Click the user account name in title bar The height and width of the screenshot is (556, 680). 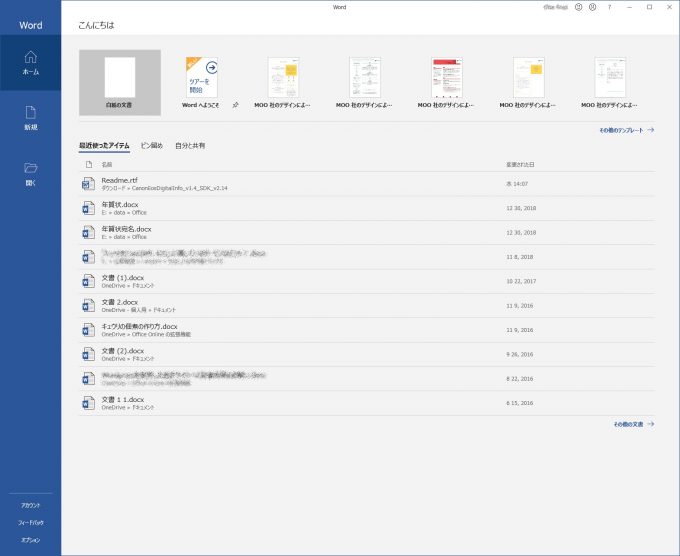point(556,7)
